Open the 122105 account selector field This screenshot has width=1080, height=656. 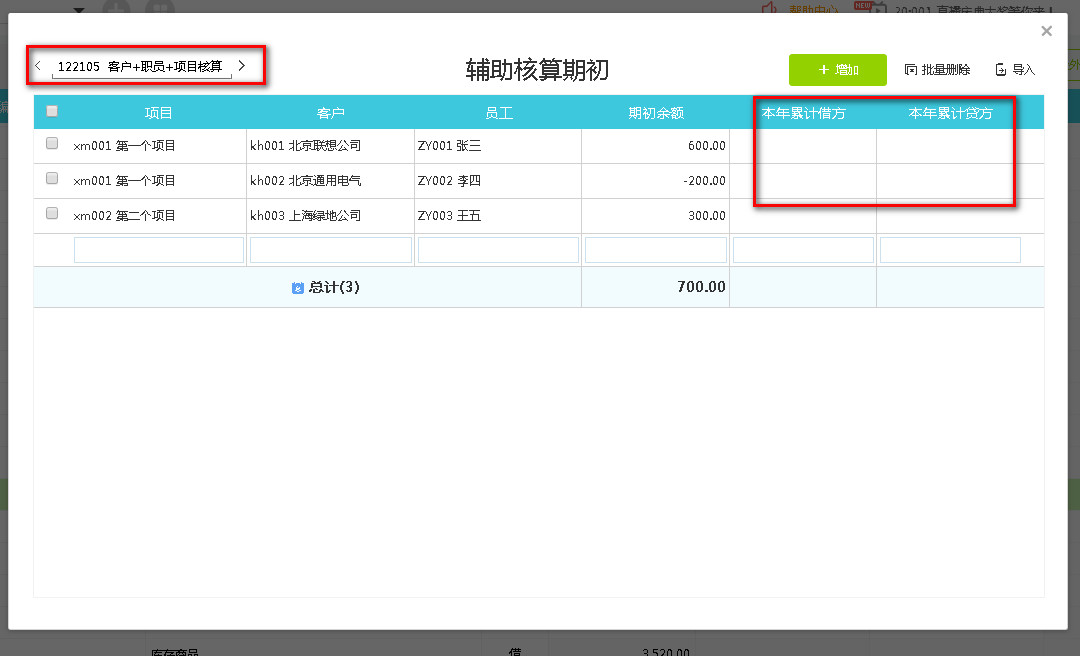(x=140, y=67)
